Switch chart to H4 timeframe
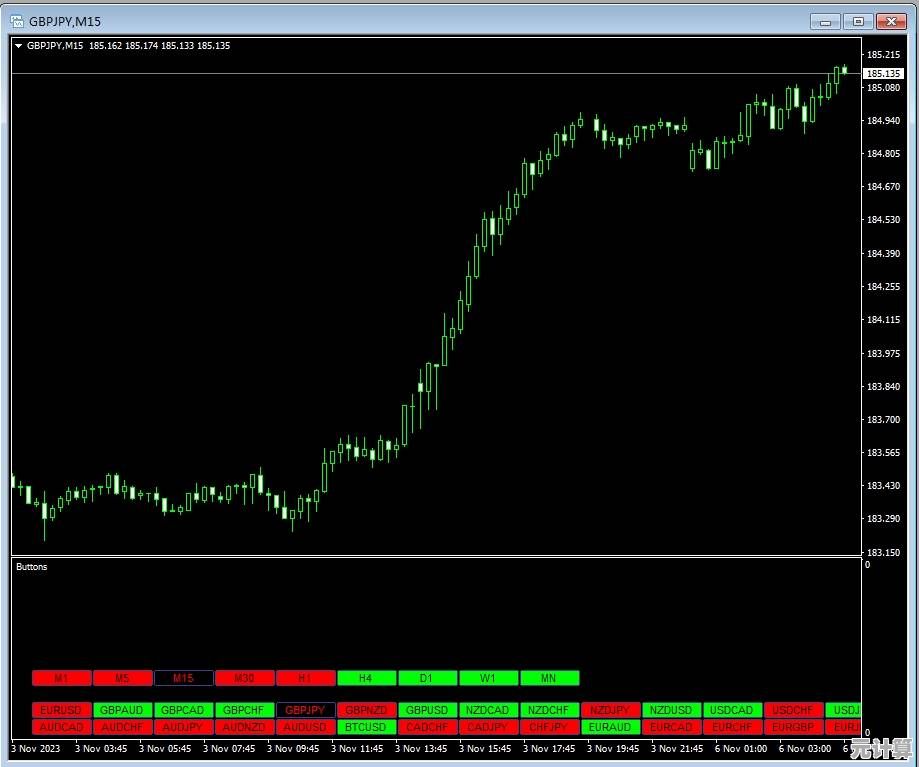 point(366,678)
